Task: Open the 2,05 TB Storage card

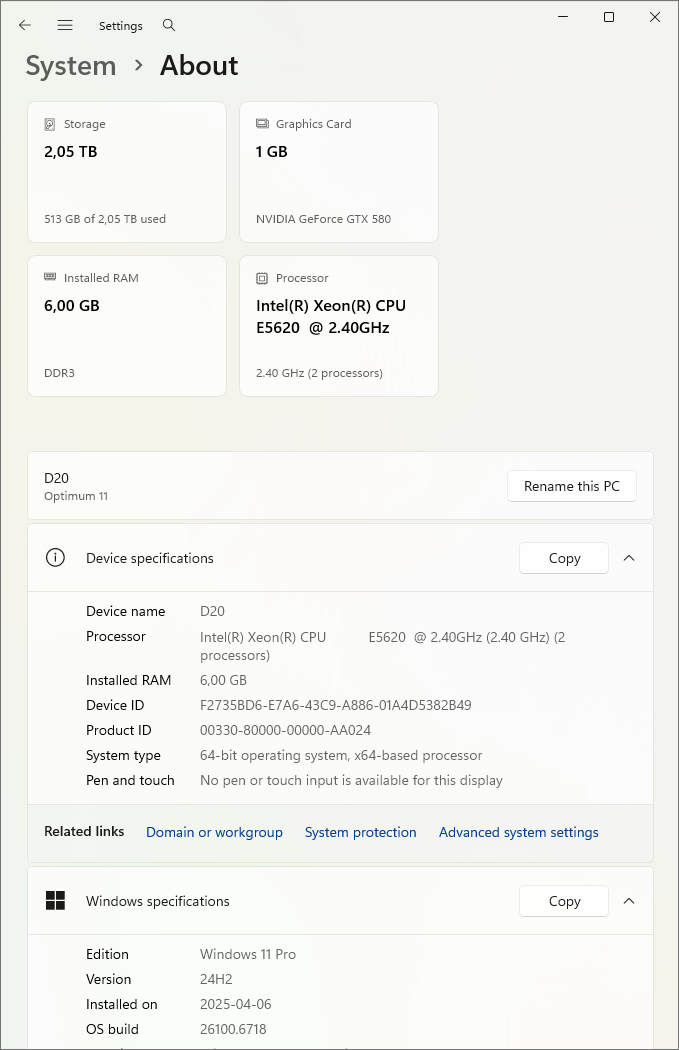Action: click(x=127, y=172)
